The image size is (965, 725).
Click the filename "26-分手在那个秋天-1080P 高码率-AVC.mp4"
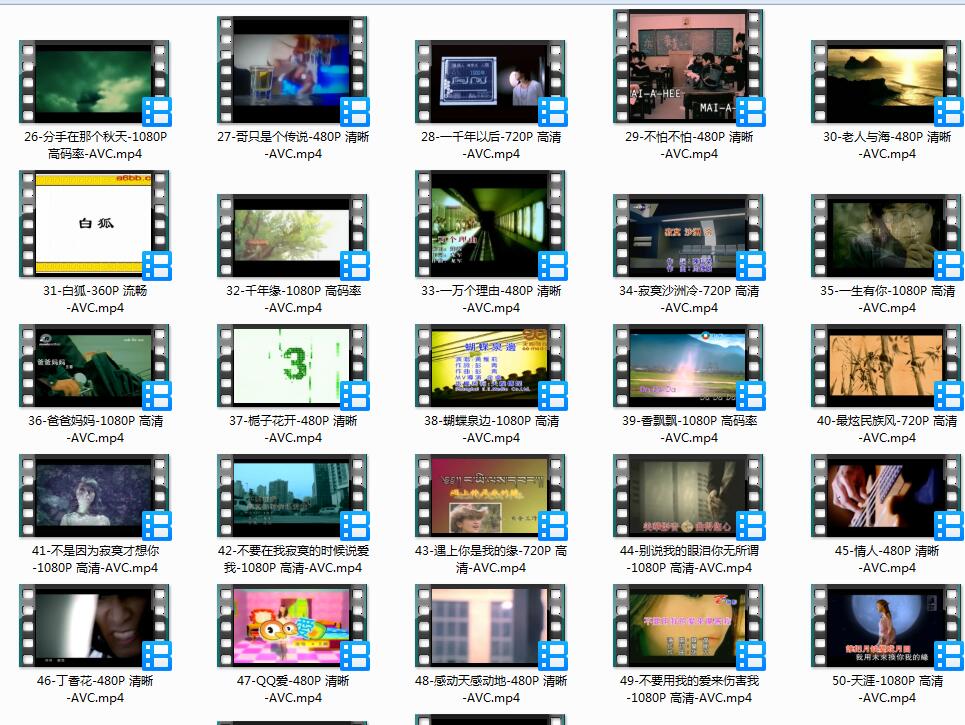tap(95, 145)
